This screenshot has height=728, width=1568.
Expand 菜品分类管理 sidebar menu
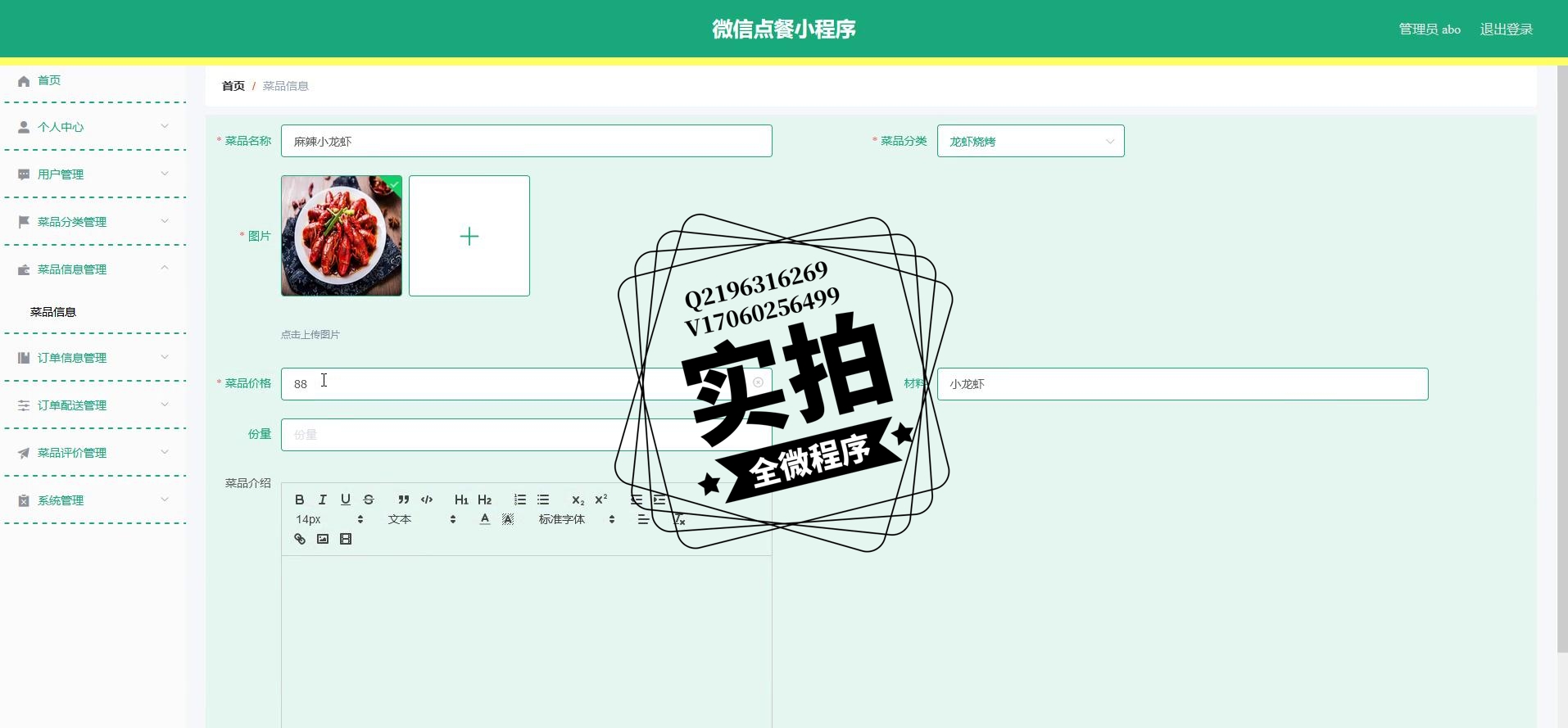(94, 222)
